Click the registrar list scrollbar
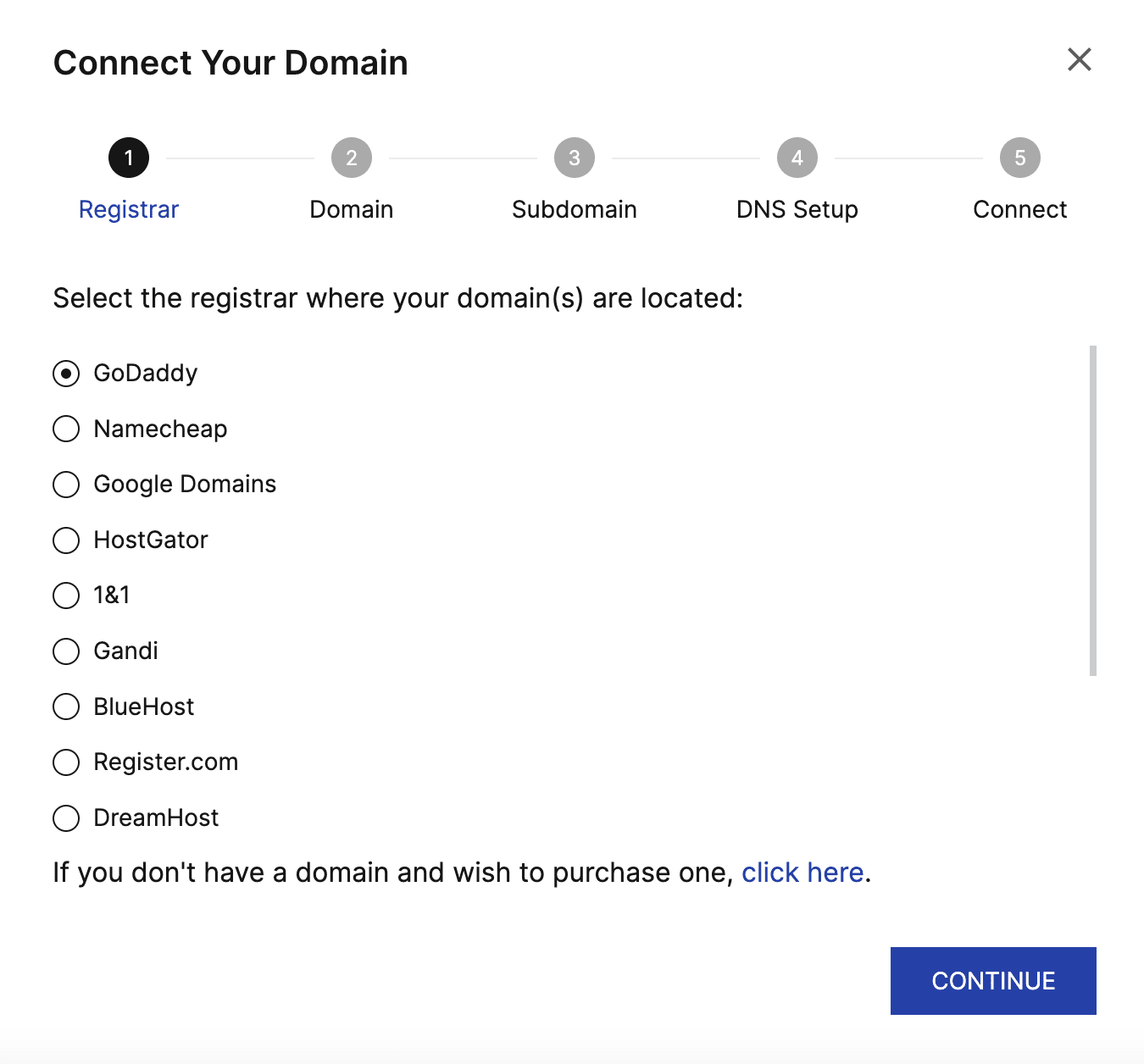Viewport: 1144px width, 1064px height. click(x=1093, y=511)
